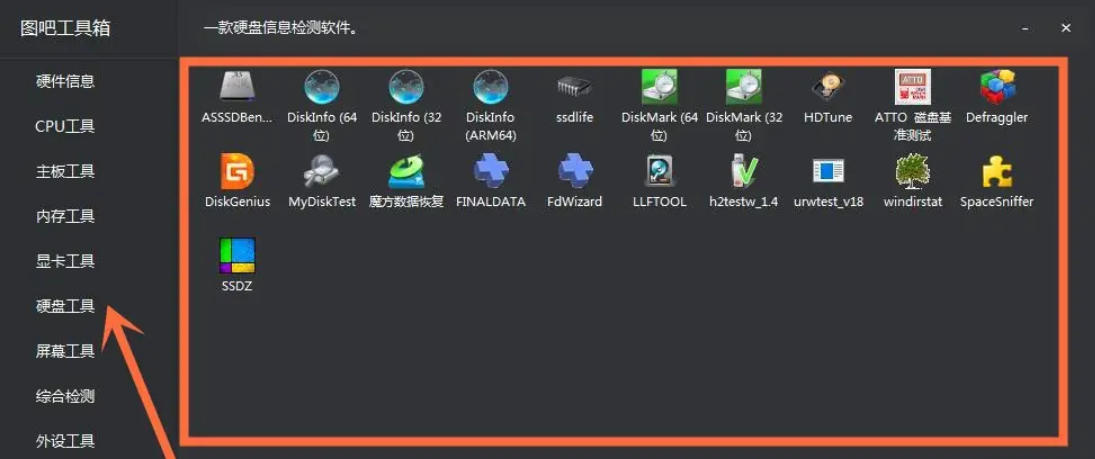Go to 内存工具 category
The height and width of the screenshot is (459, 1095).
(x=65, y=217)
